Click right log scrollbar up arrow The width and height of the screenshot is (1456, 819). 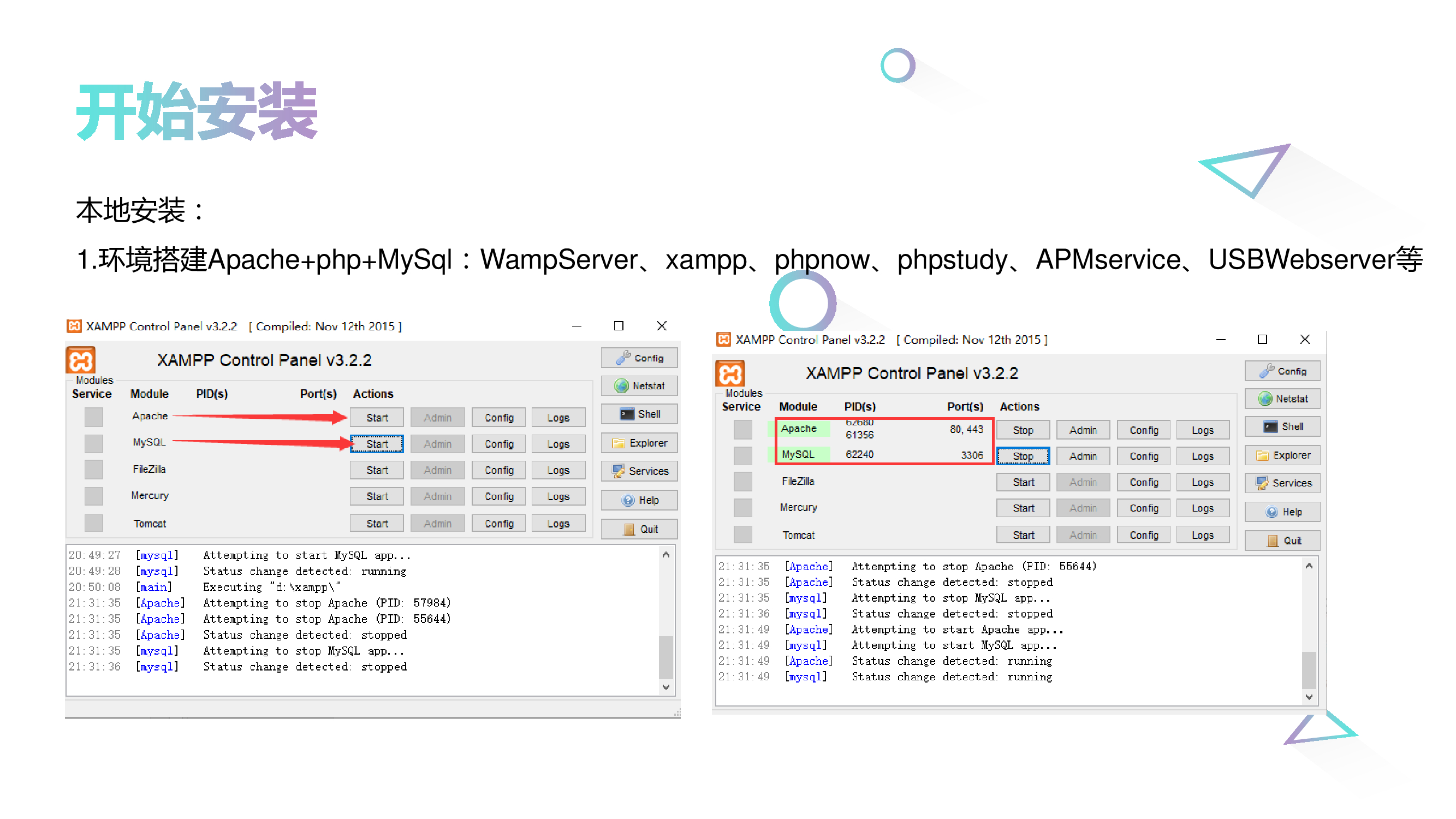point(1309,566)
